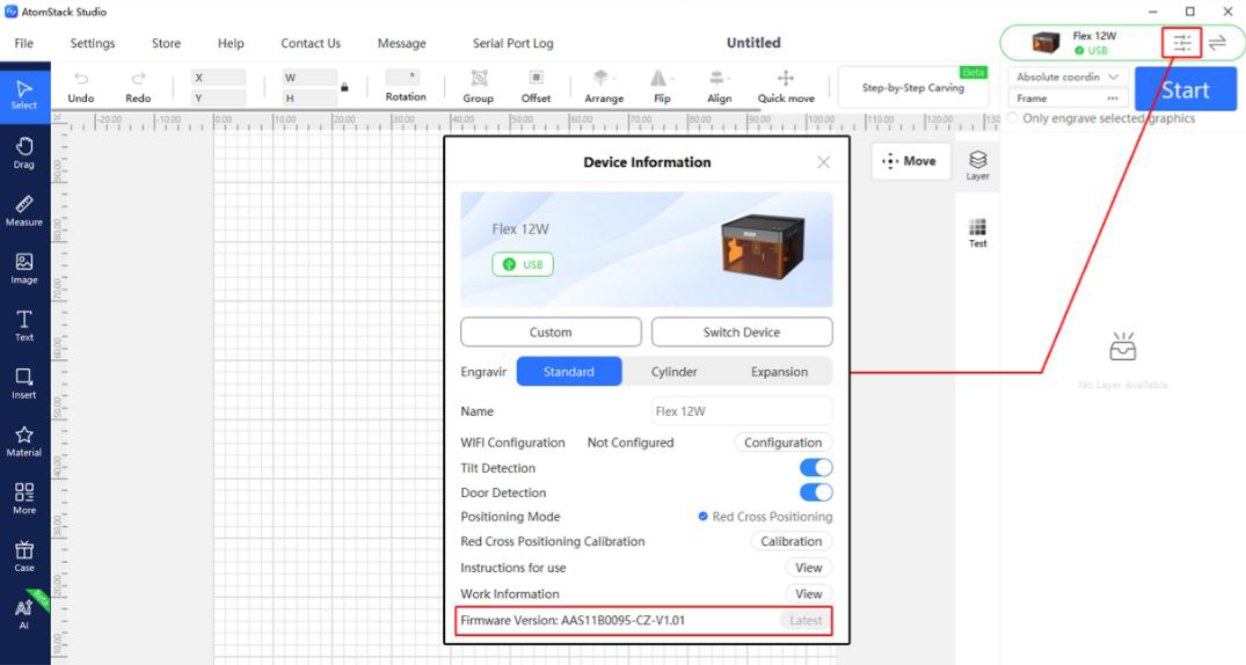
Task: Open Step-by-Step Carving
Action: coord(913,87)
